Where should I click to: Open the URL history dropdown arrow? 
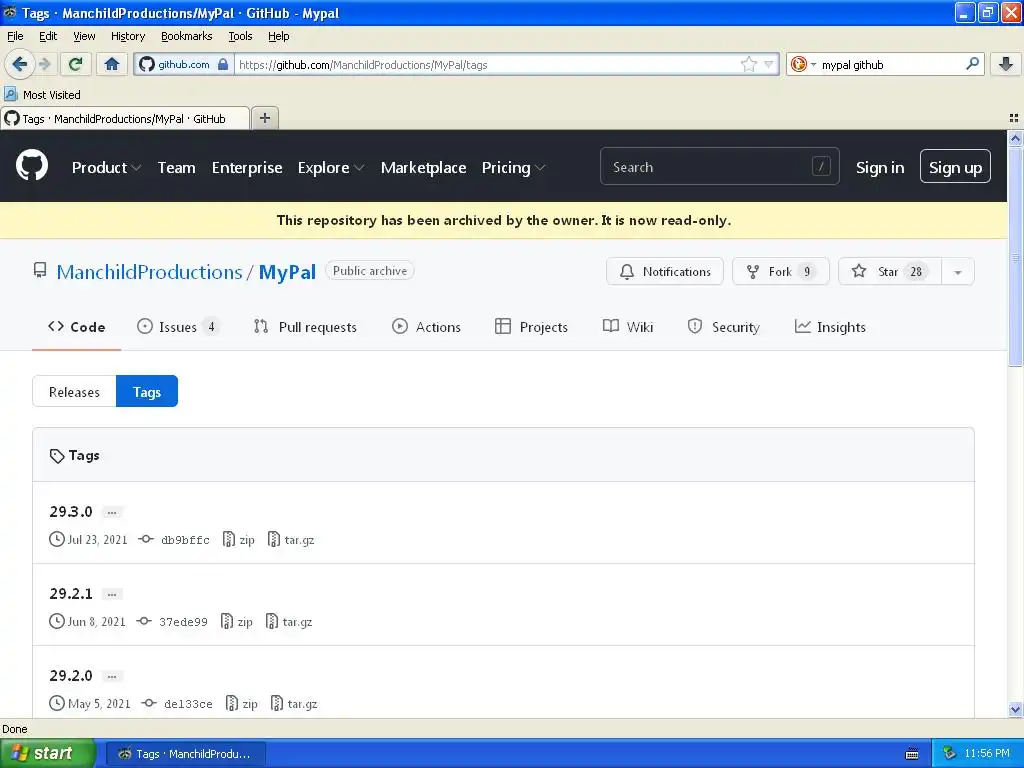pyautogui.click(x=769, y=64)
